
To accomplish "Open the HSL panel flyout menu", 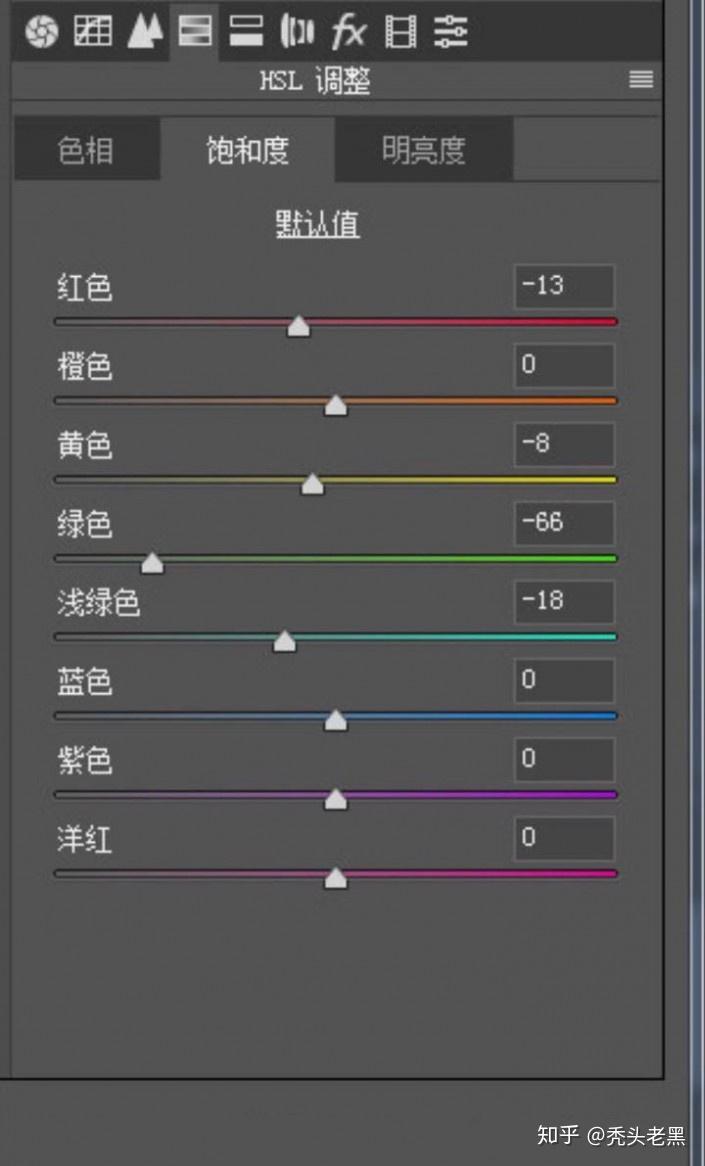I will pos(641,80).
